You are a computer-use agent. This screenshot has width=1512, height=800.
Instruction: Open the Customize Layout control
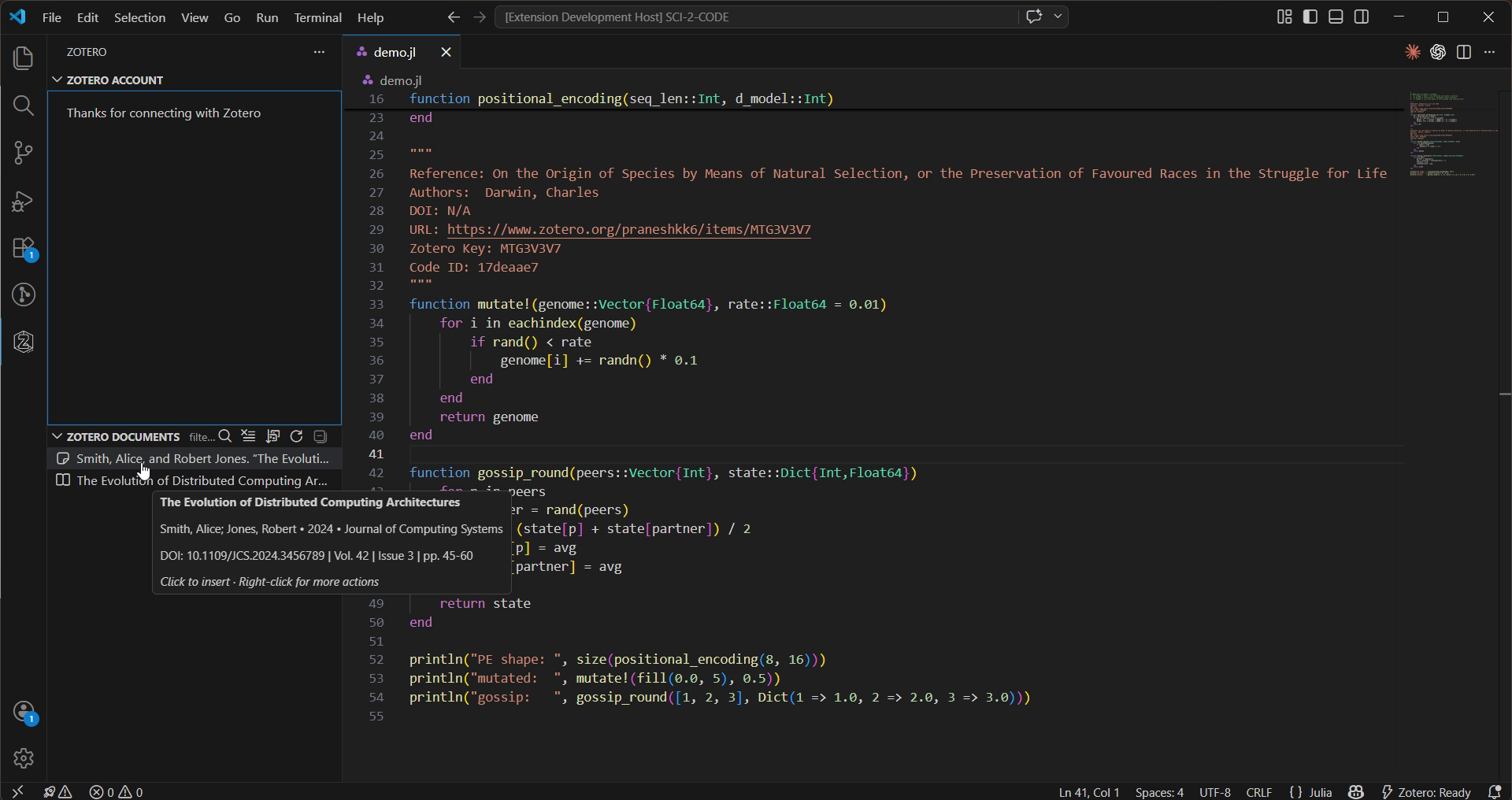click(x=1284, y=17)
